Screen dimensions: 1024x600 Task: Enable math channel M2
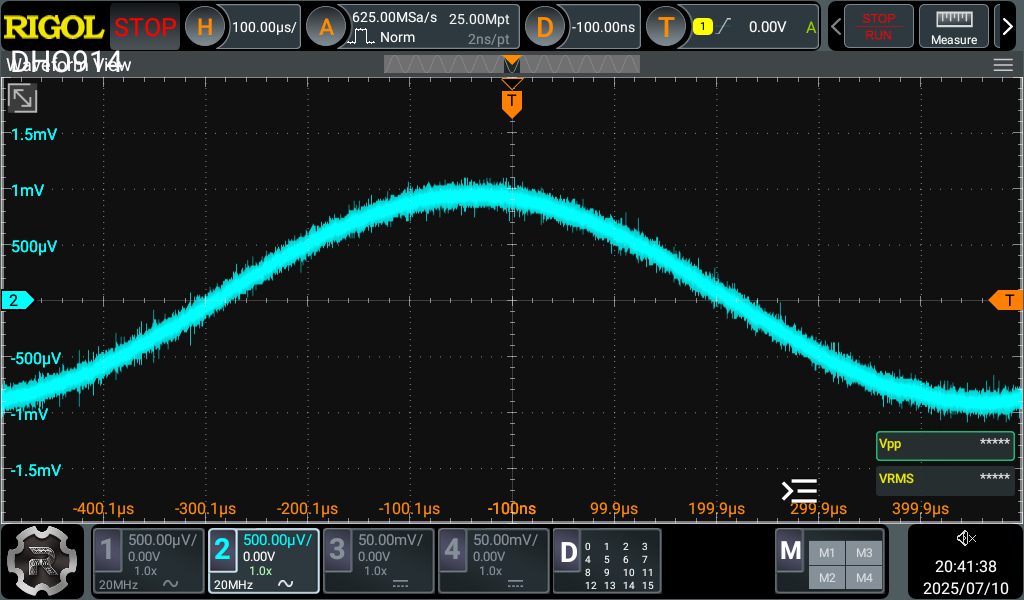827,578
